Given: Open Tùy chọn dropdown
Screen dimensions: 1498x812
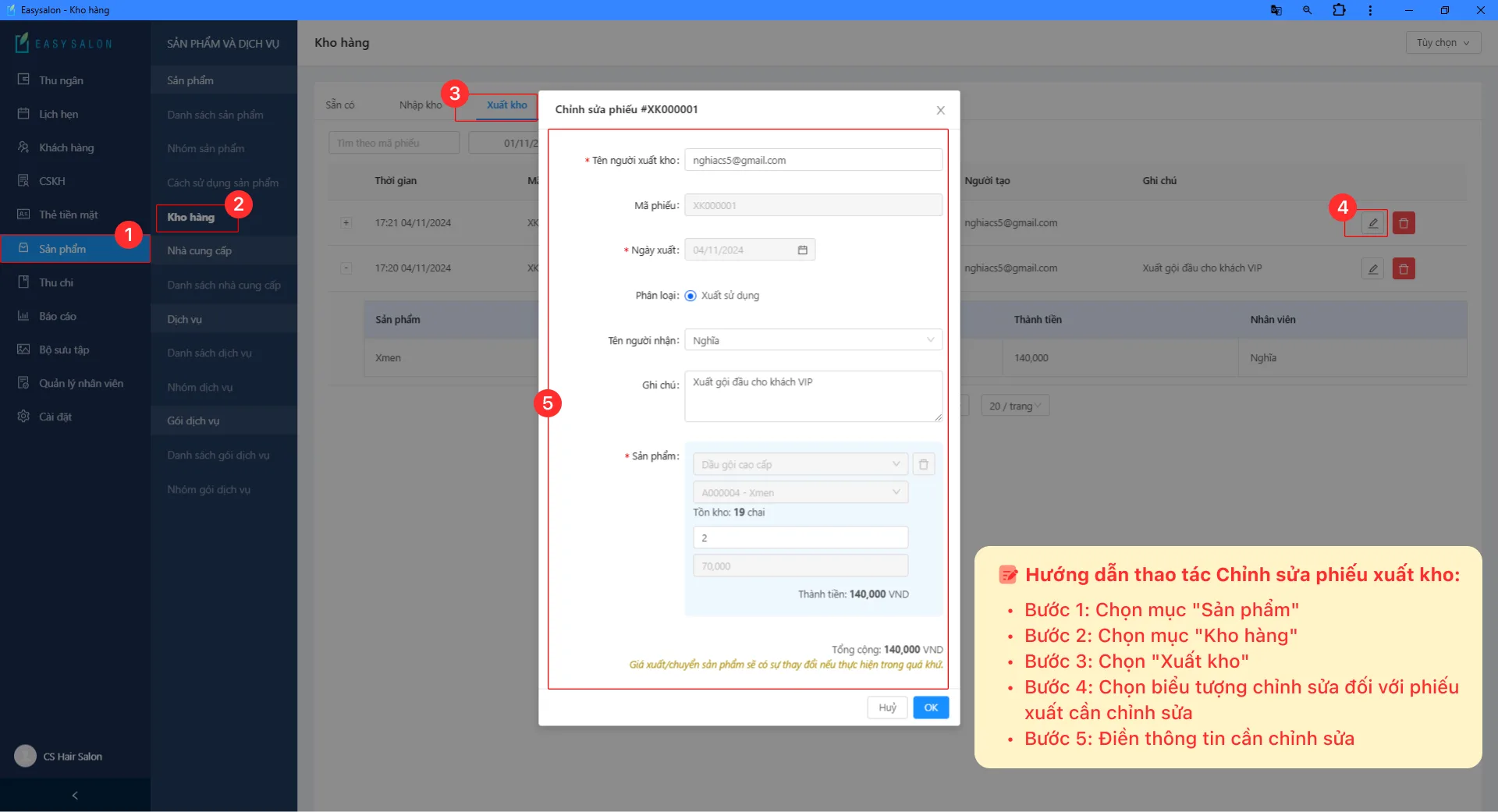Looking at the screenshot, I should click(x=1443, y=43).
